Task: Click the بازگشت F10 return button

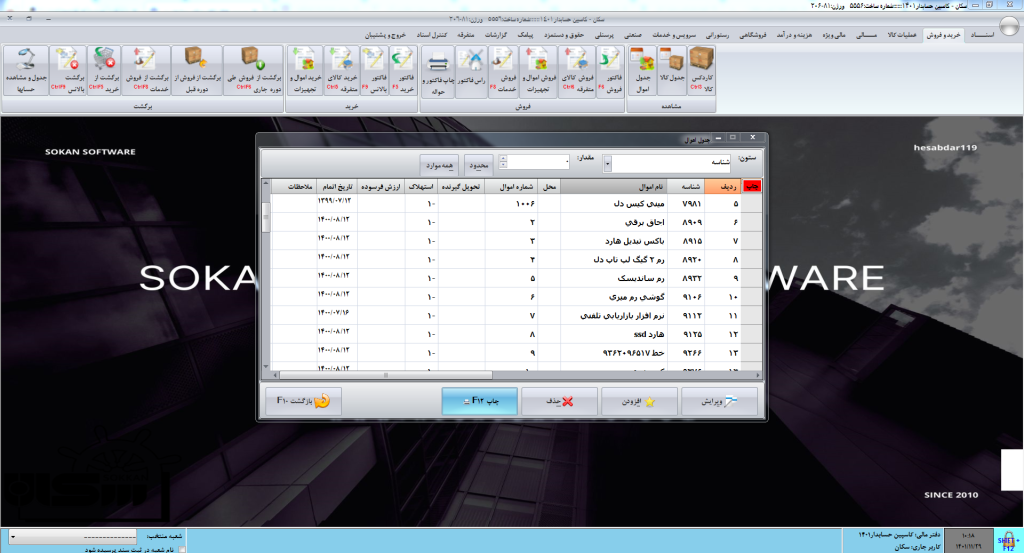Action: click(x=304, y=401)
